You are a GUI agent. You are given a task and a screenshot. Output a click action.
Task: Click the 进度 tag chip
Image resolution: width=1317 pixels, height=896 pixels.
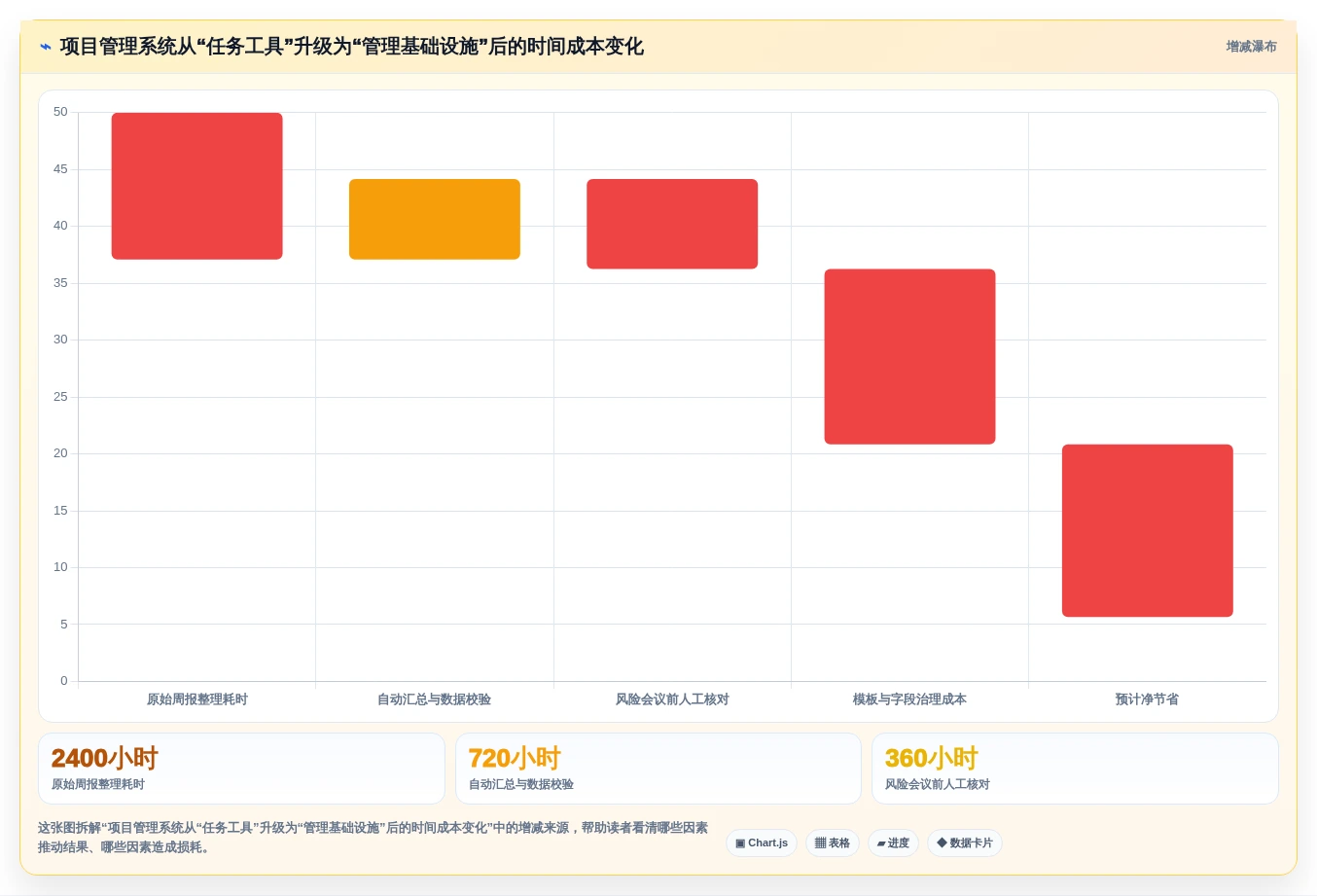893,843
